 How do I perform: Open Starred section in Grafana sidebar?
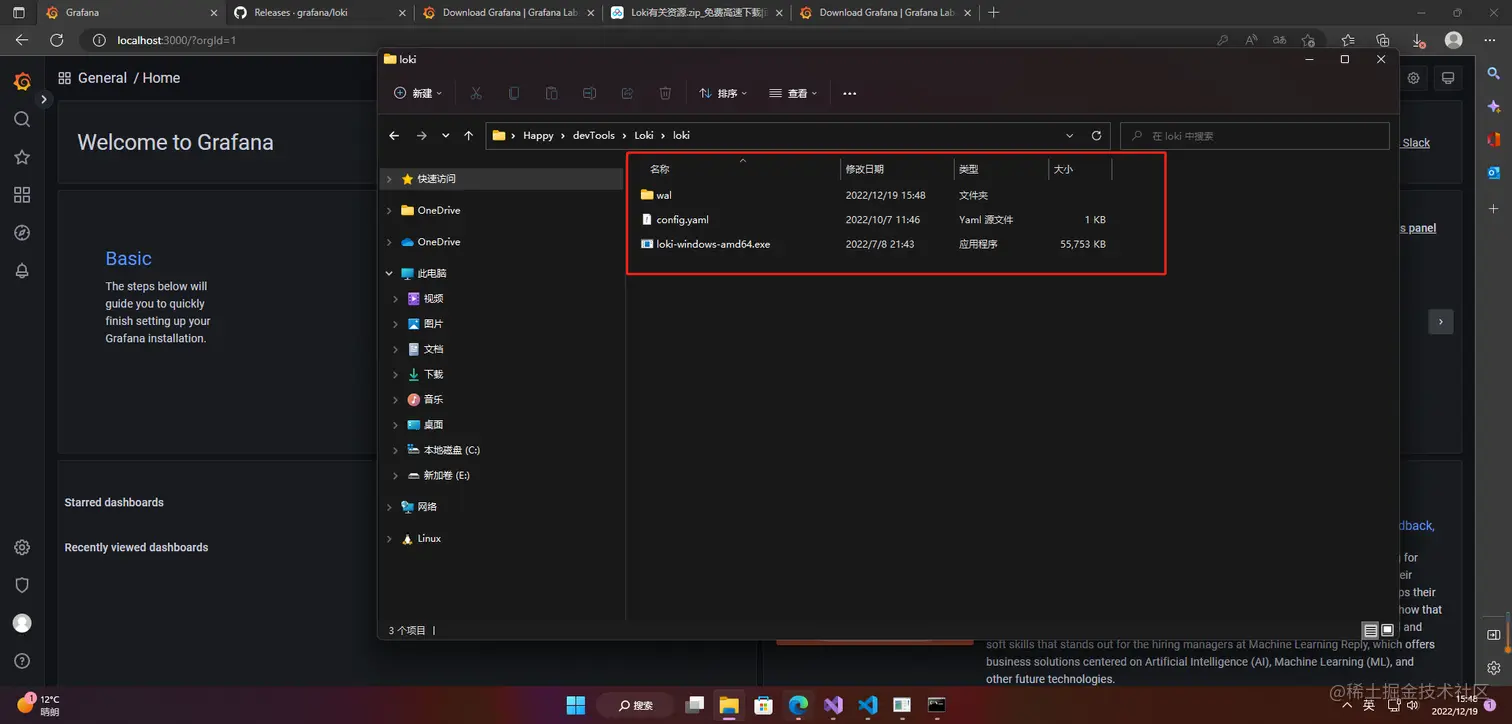[22, 157]
